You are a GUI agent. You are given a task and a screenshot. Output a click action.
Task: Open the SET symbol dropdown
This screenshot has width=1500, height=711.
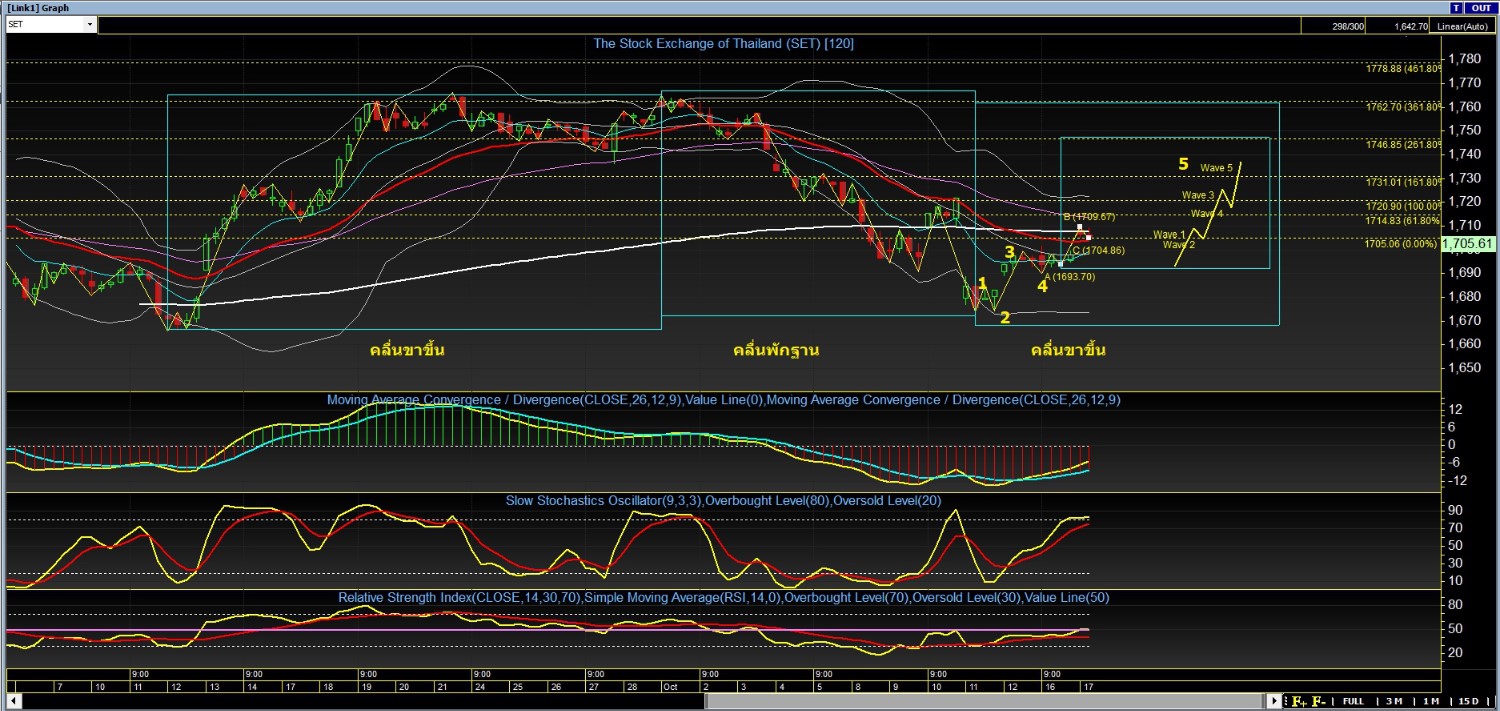(x=91, y=24)
